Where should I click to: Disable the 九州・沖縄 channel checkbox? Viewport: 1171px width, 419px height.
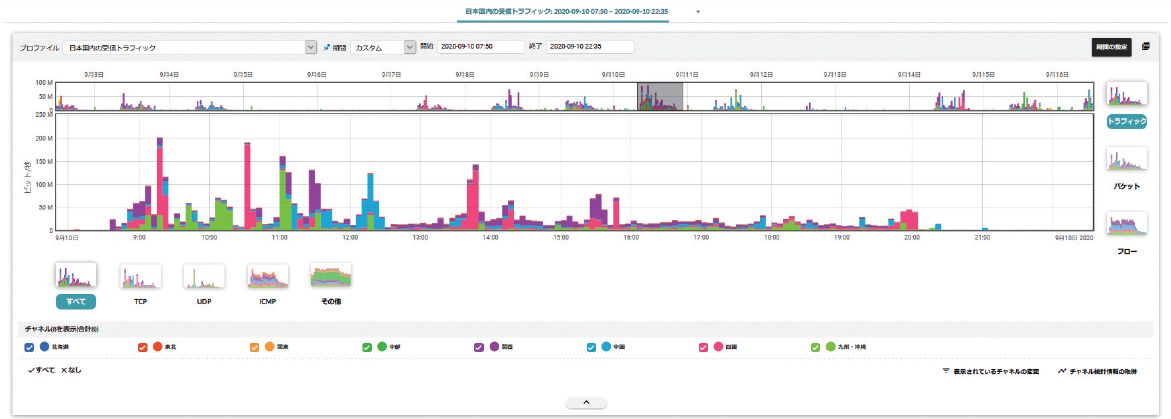coord(817,347)
